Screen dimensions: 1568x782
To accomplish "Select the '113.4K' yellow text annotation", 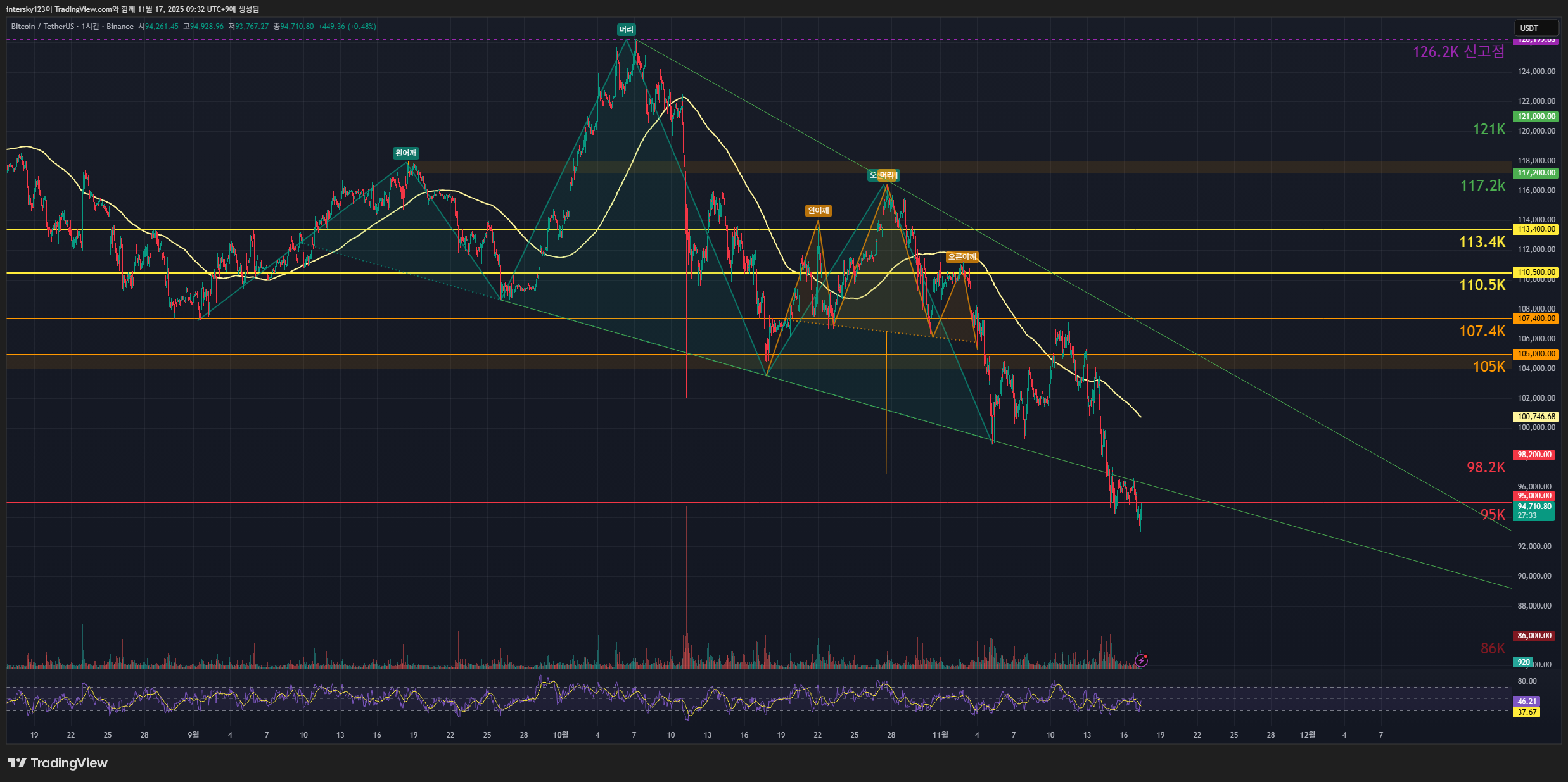I will click(1481, 242).
